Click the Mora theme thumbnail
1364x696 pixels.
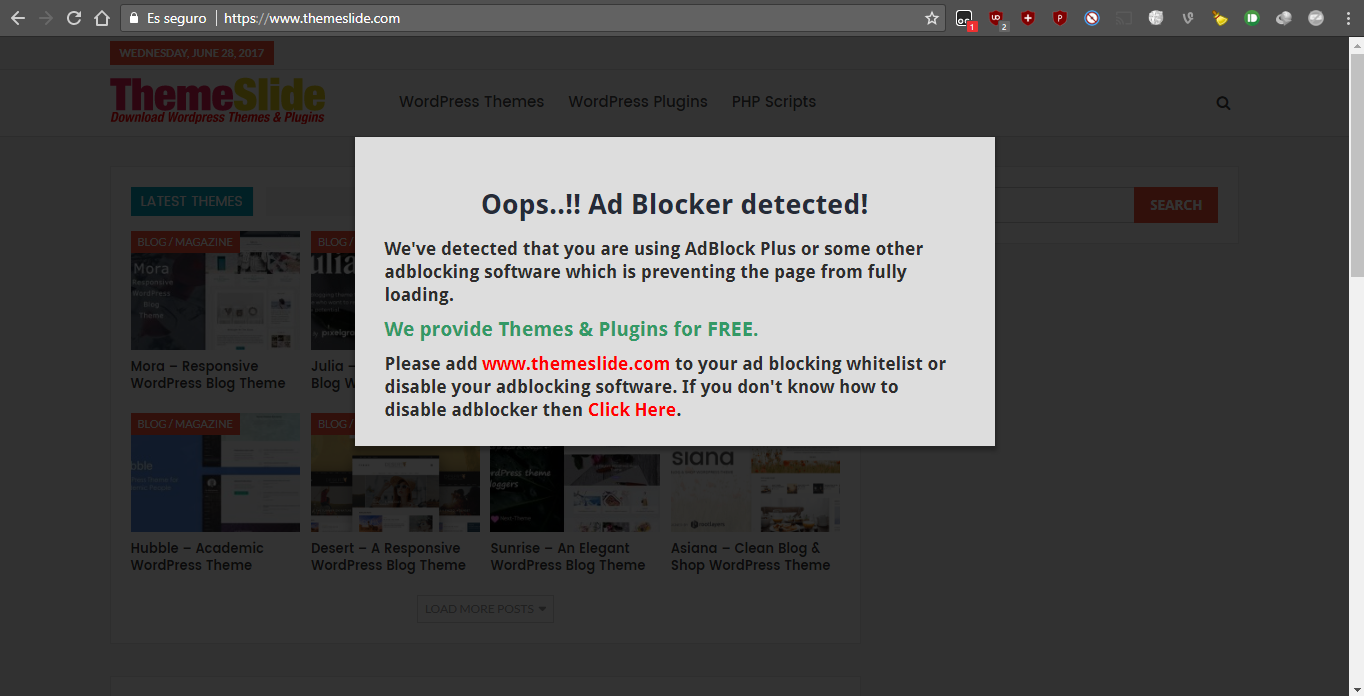[x=215, y=291]
